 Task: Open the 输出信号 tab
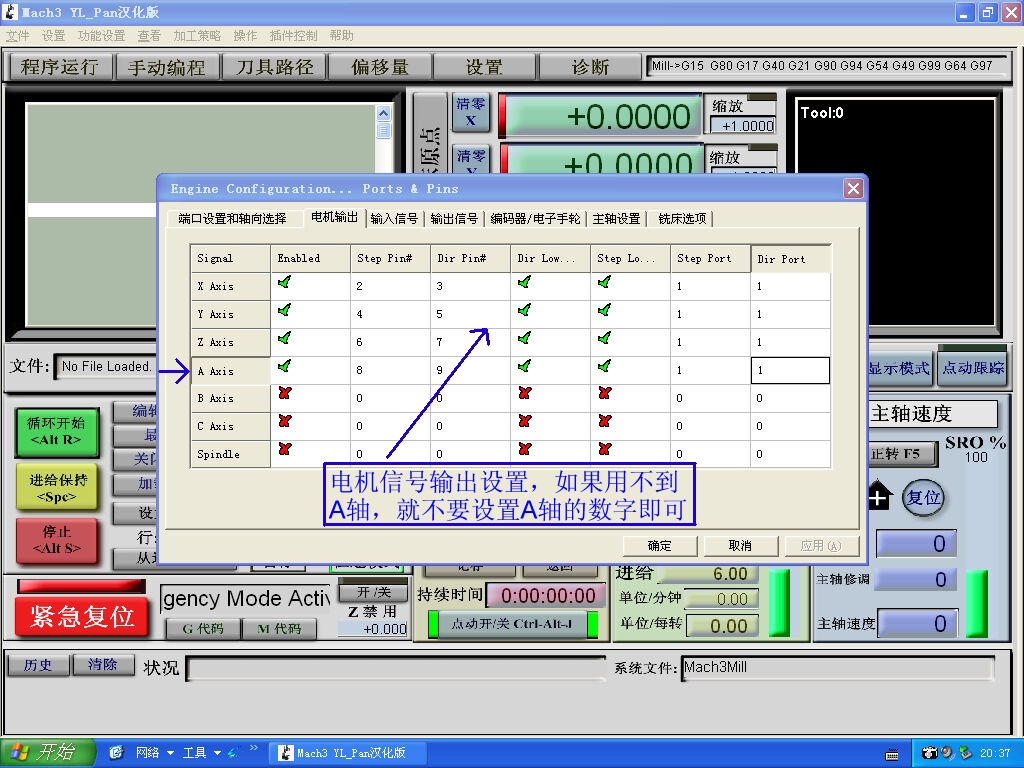454,219
